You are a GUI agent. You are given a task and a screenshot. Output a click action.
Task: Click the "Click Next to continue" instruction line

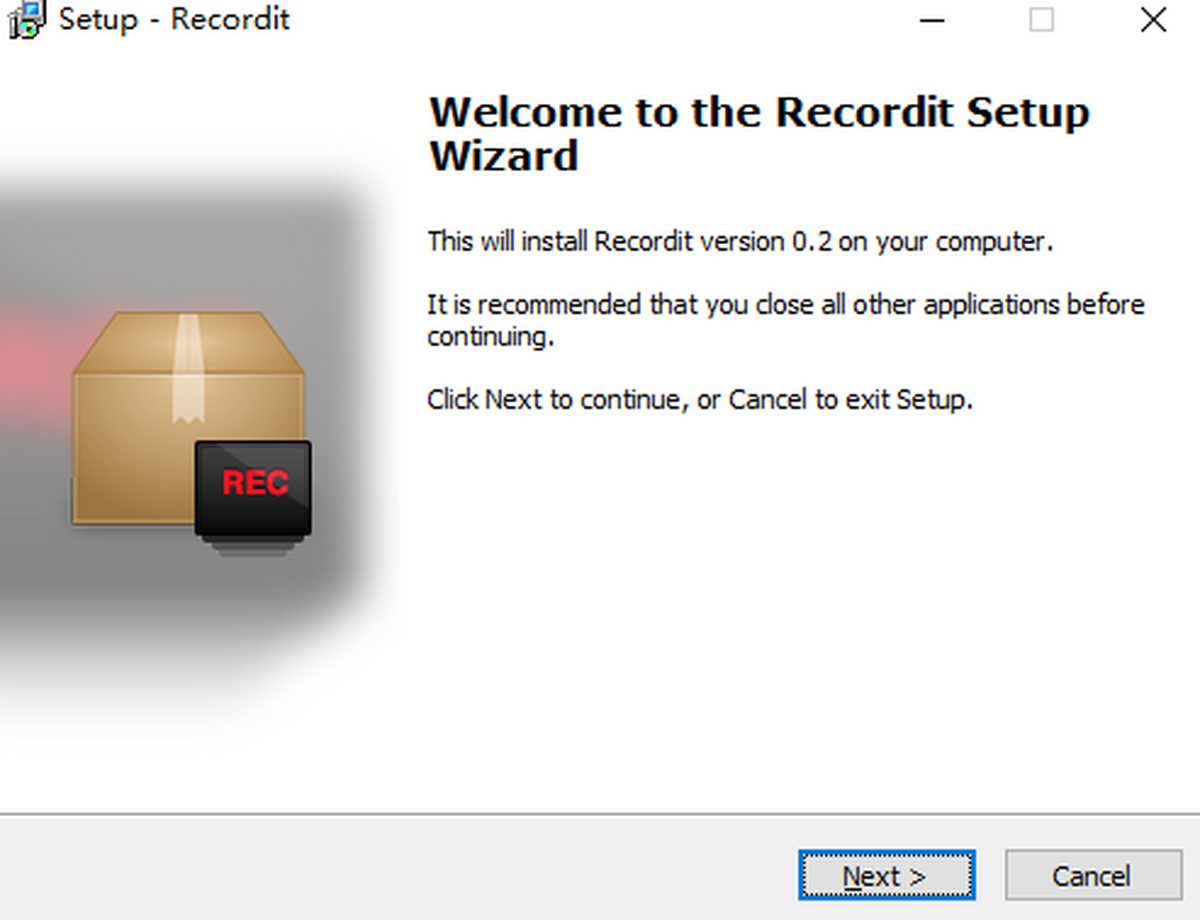tap(700, 400)
